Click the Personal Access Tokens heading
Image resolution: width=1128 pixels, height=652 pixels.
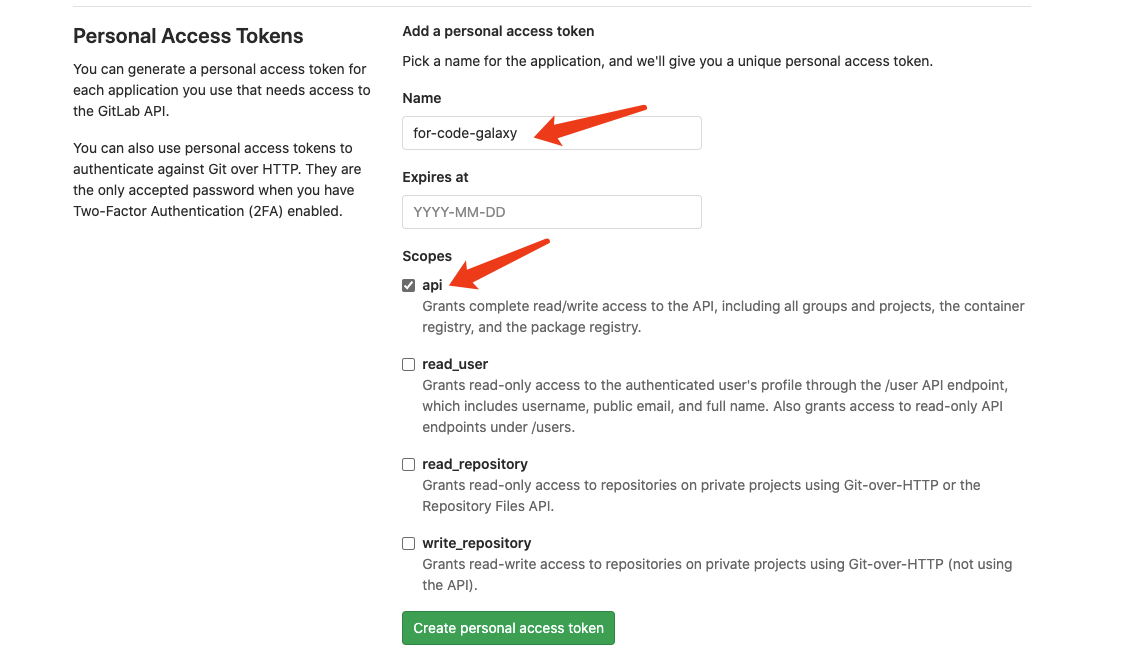[x=188, y=36]
